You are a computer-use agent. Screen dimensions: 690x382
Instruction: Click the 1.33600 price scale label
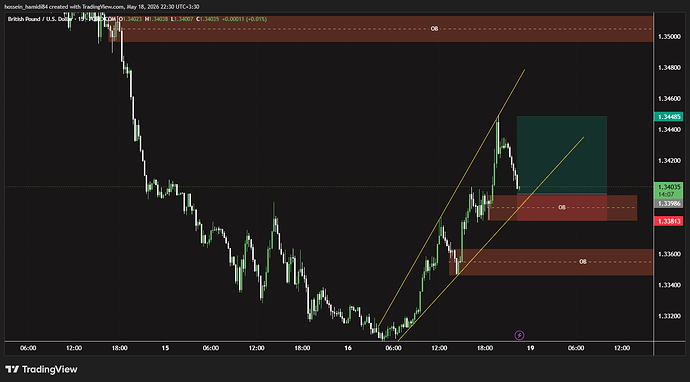[669, 254]
